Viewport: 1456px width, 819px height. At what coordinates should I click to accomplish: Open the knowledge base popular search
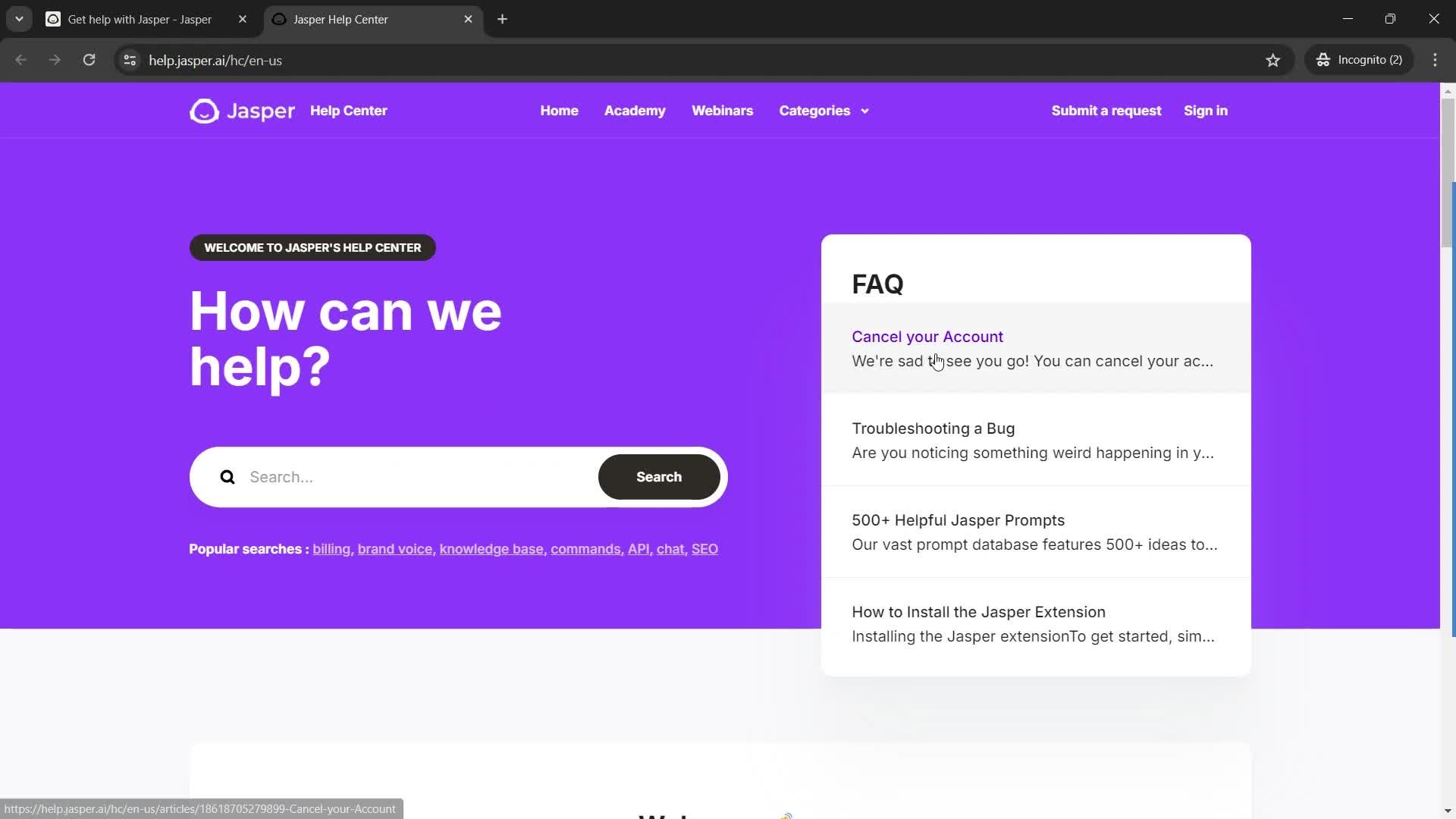coord(491,549)
